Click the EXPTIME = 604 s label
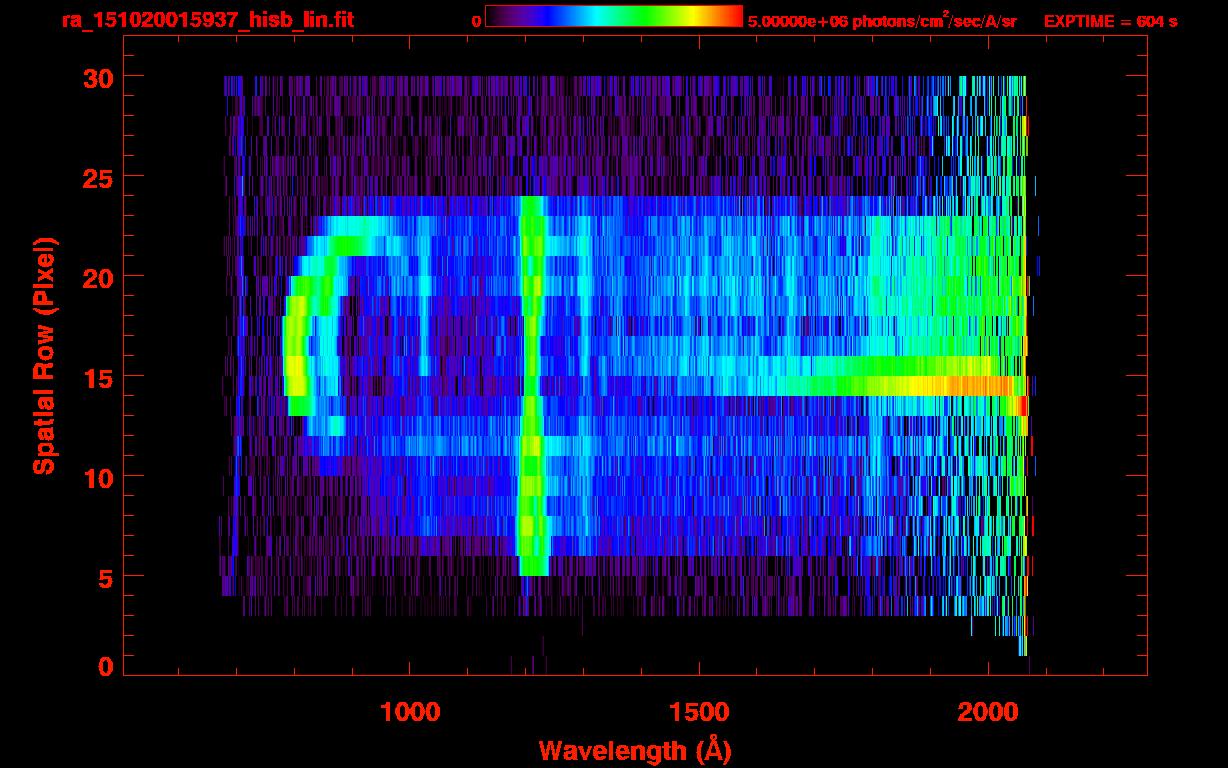 (1110, 20)
